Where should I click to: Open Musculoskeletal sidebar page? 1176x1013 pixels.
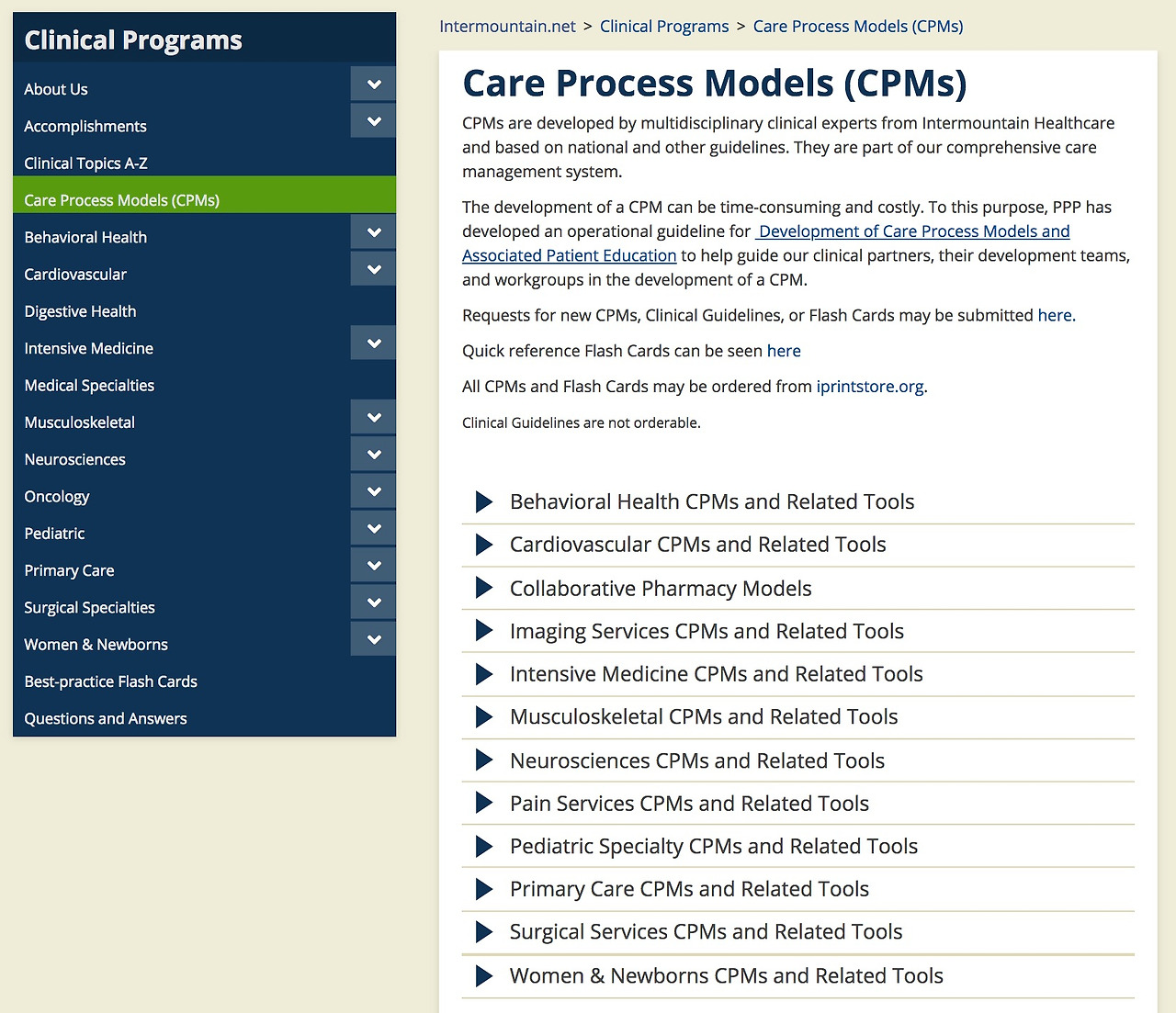pyautogui.click(x=80, y=422)
